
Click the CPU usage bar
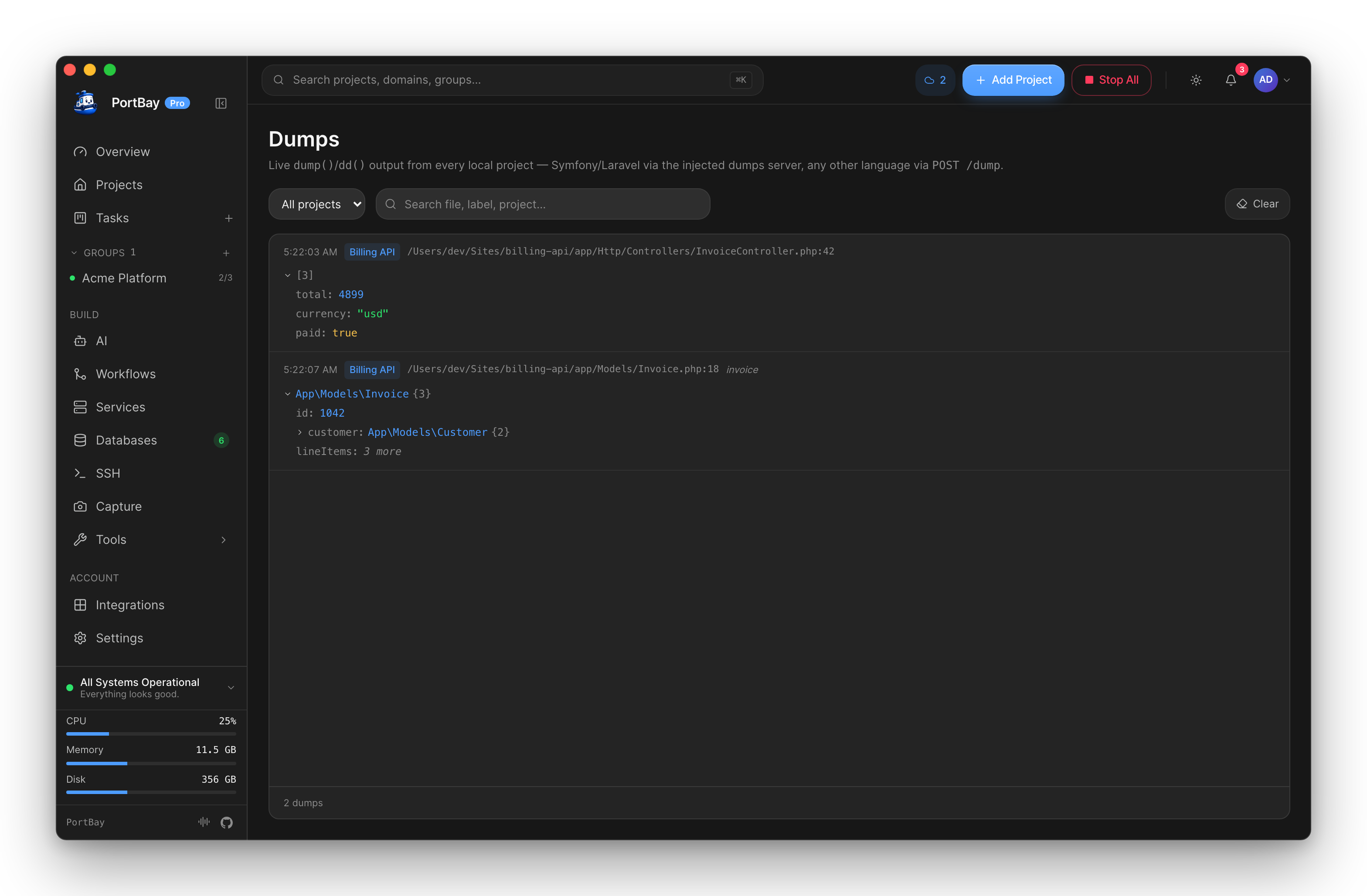click(151, 734)
